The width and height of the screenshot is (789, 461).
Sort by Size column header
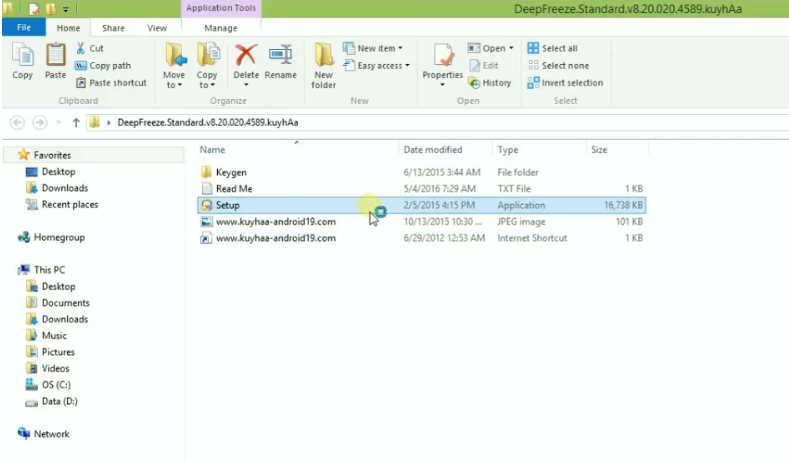pos(617,149)
